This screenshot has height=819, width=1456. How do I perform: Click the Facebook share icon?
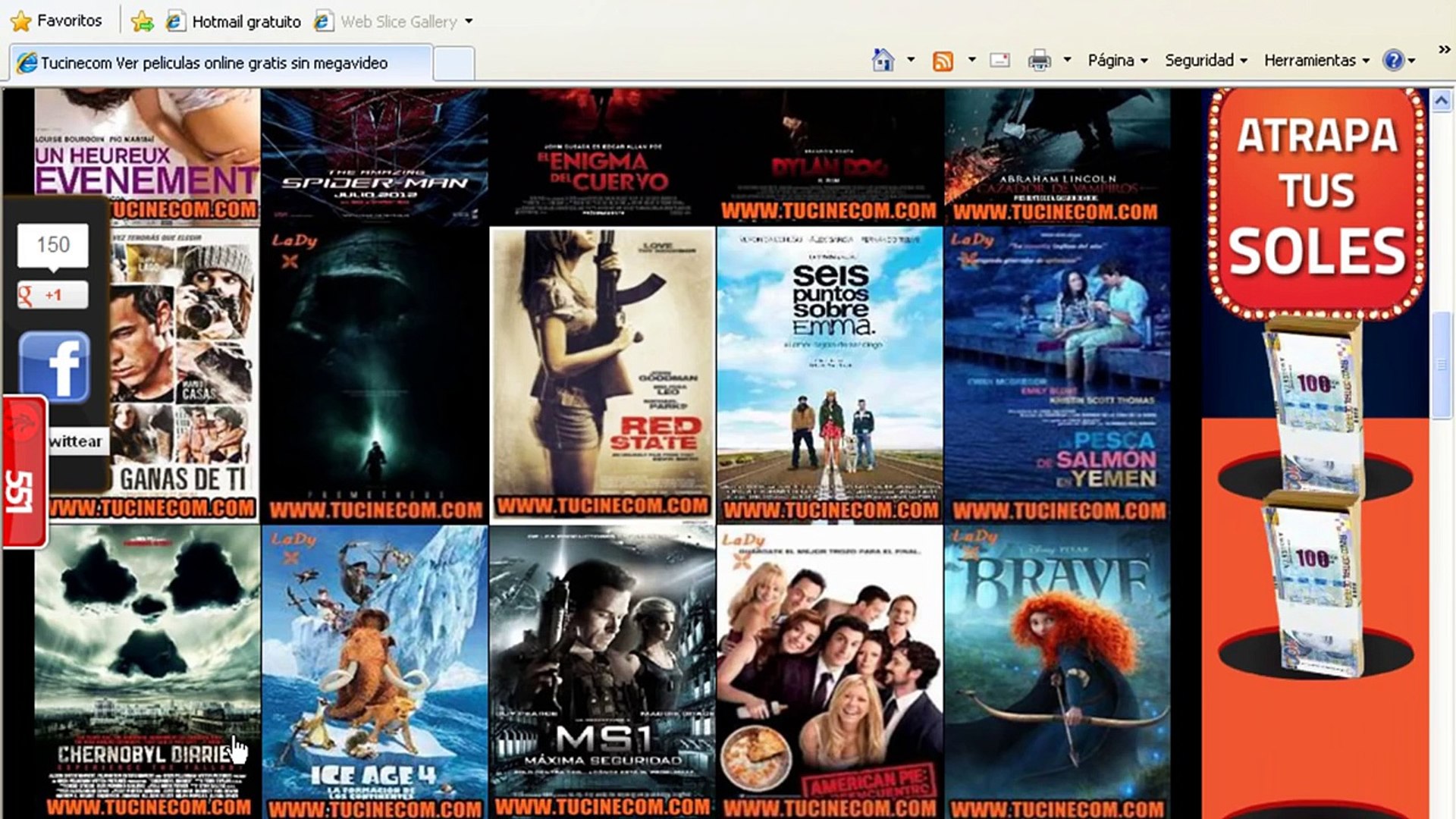(54, 367)
